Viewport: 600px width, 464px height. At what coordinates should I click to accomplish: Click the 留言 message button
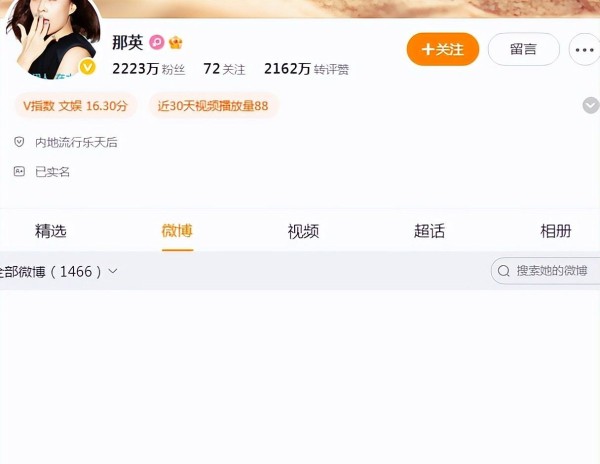(523, 49)
